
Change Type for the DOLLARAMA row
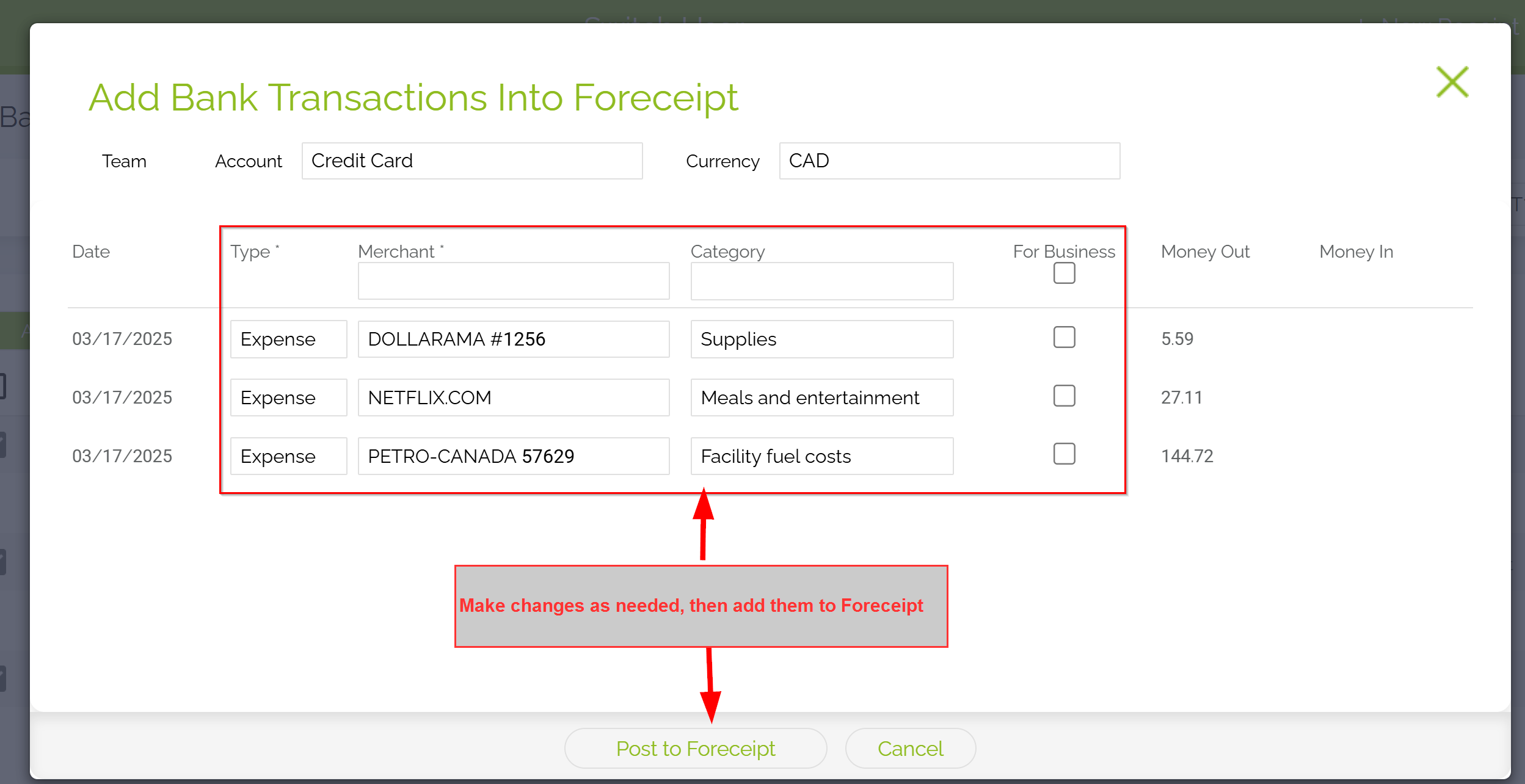(288, 339)
